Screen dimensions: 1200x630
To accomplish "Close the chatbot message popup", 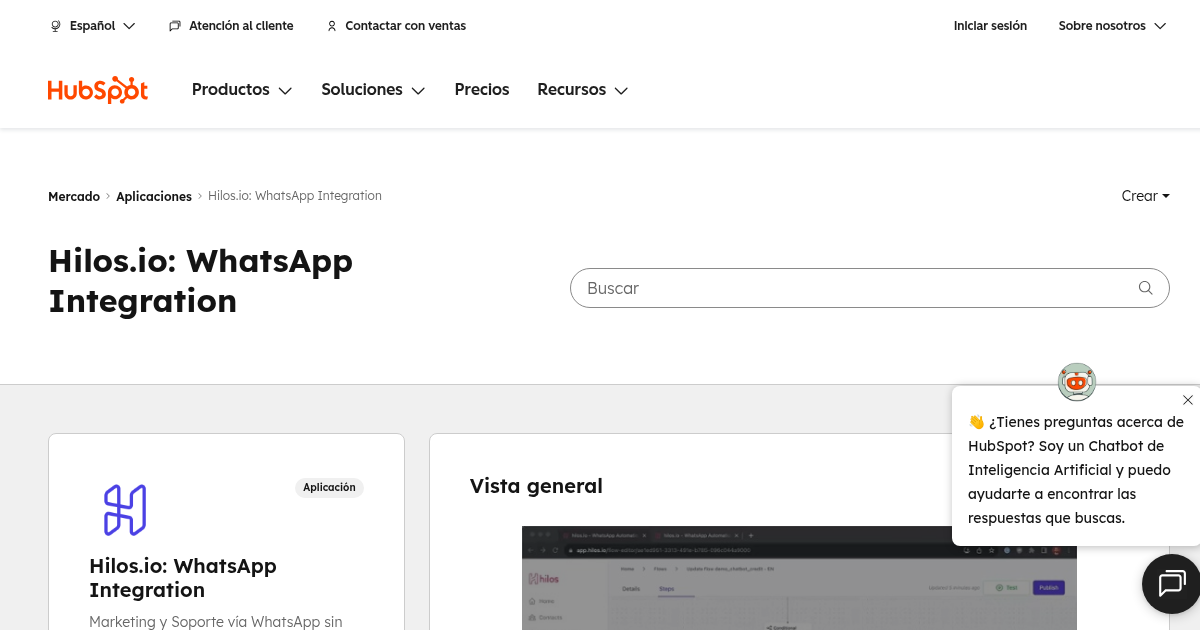I will (1188, 400).
